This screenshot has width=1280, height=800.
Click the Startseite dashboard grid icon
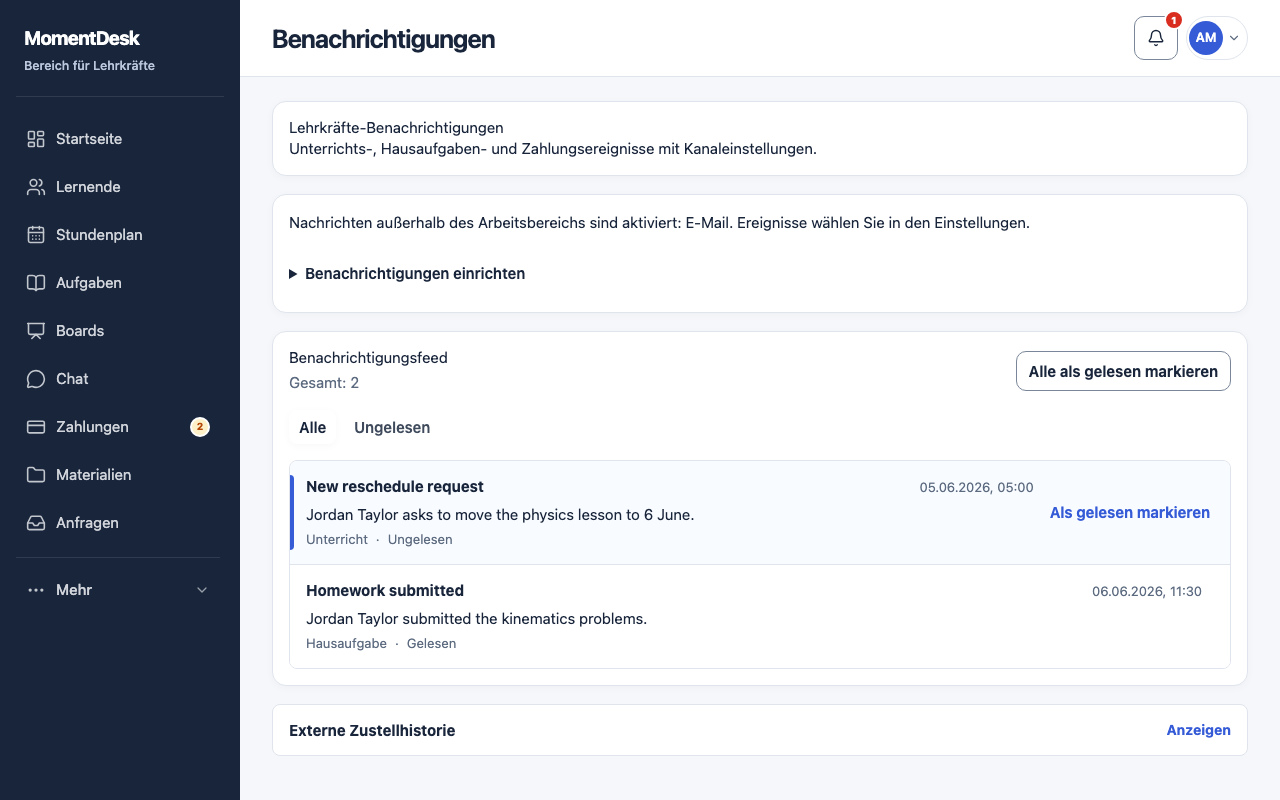36,139
